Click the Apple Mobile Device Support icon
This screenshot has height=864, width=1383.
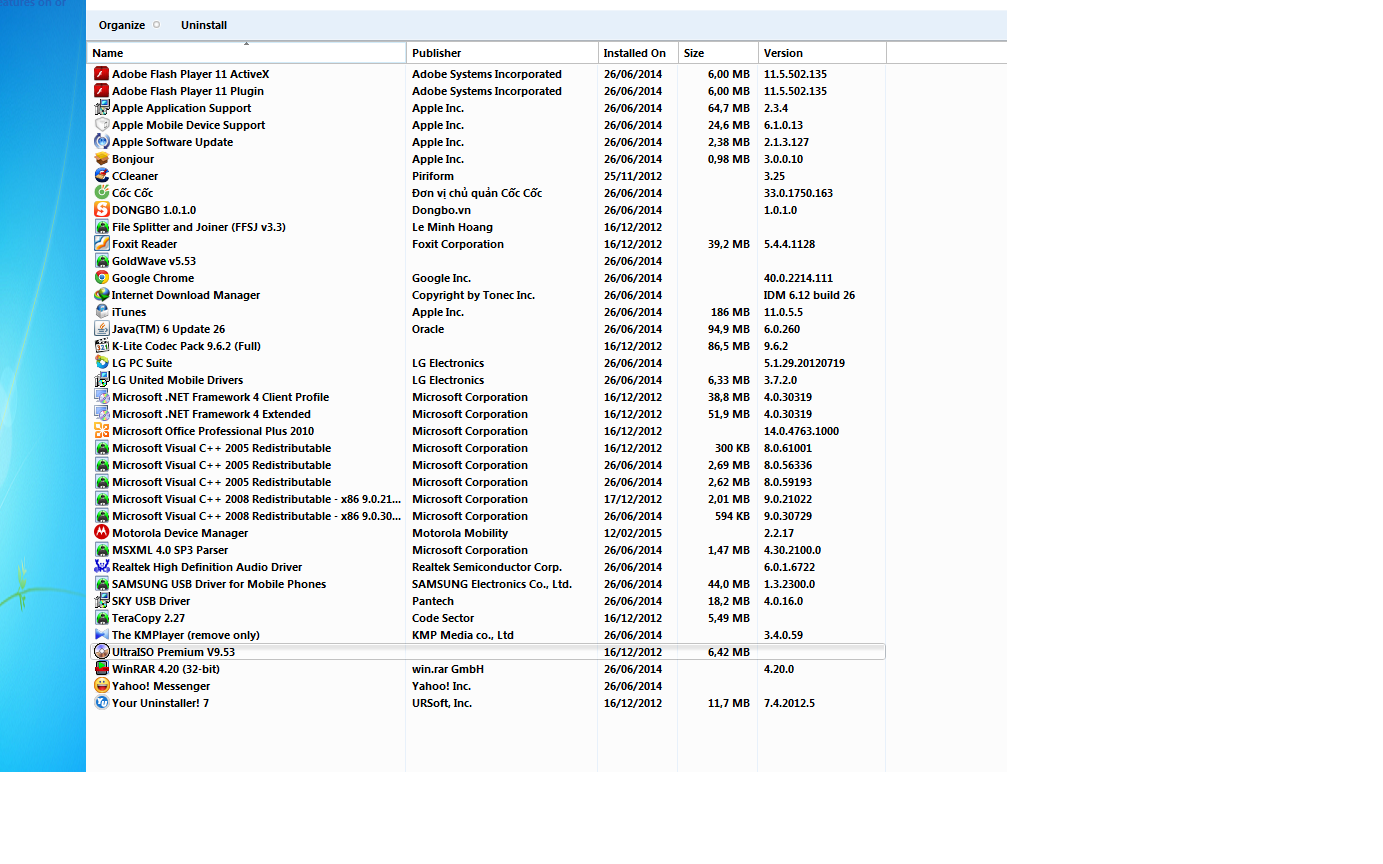coord(101,125)
